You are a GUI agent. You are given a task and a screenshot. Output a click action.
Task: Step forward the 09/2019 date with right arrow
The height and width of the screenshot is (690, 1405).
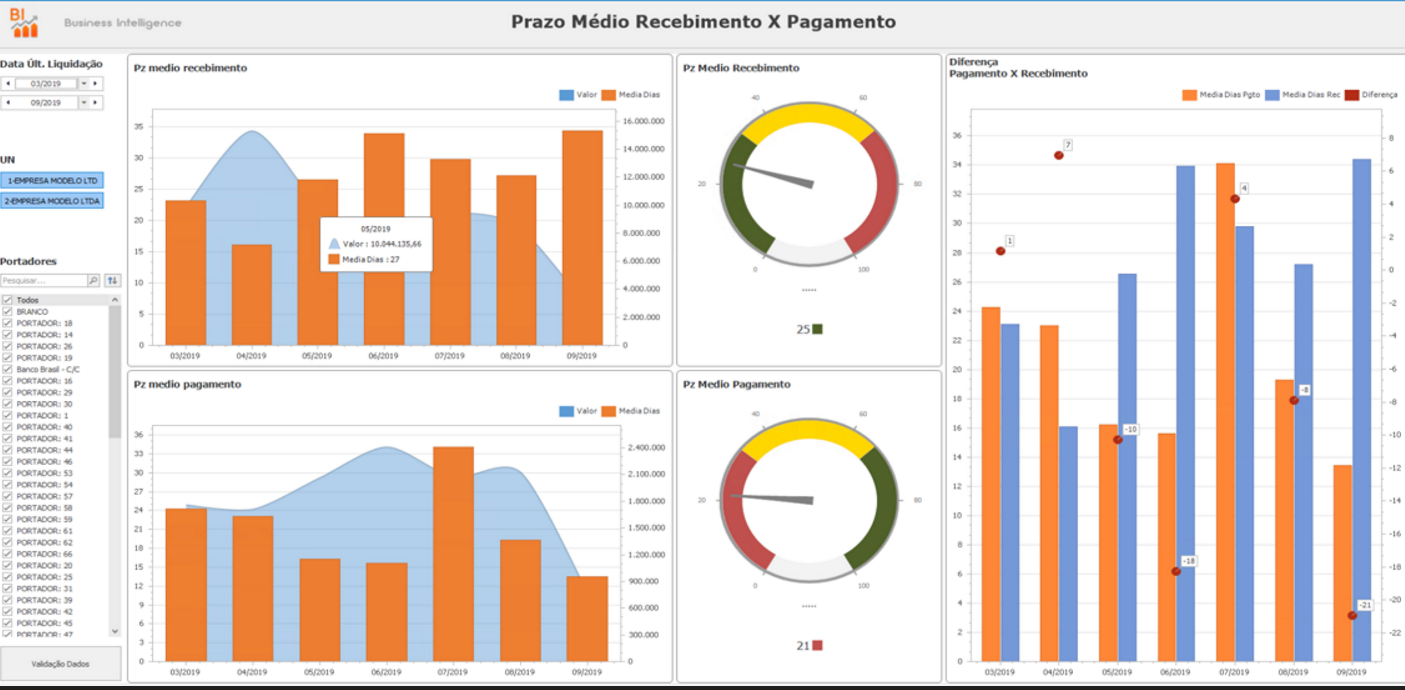(x=97, y=102)
